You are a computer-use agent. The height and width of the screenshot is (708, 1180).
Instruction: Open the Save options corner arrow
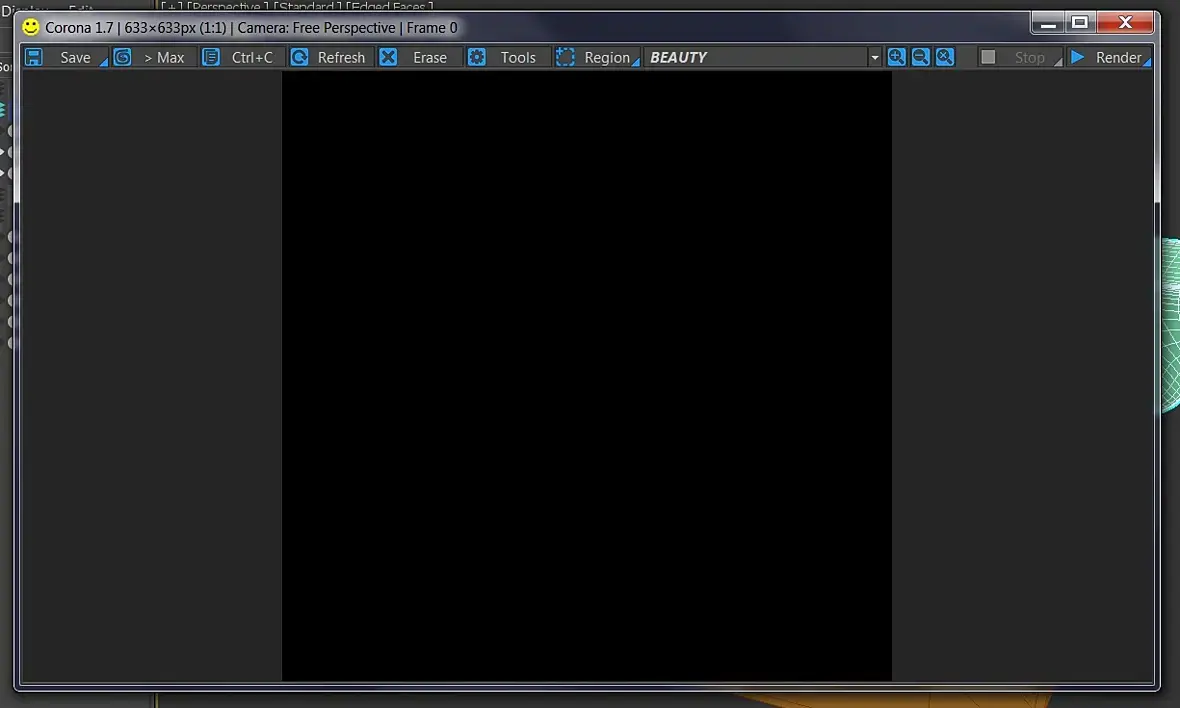click(x=104, y=62)
